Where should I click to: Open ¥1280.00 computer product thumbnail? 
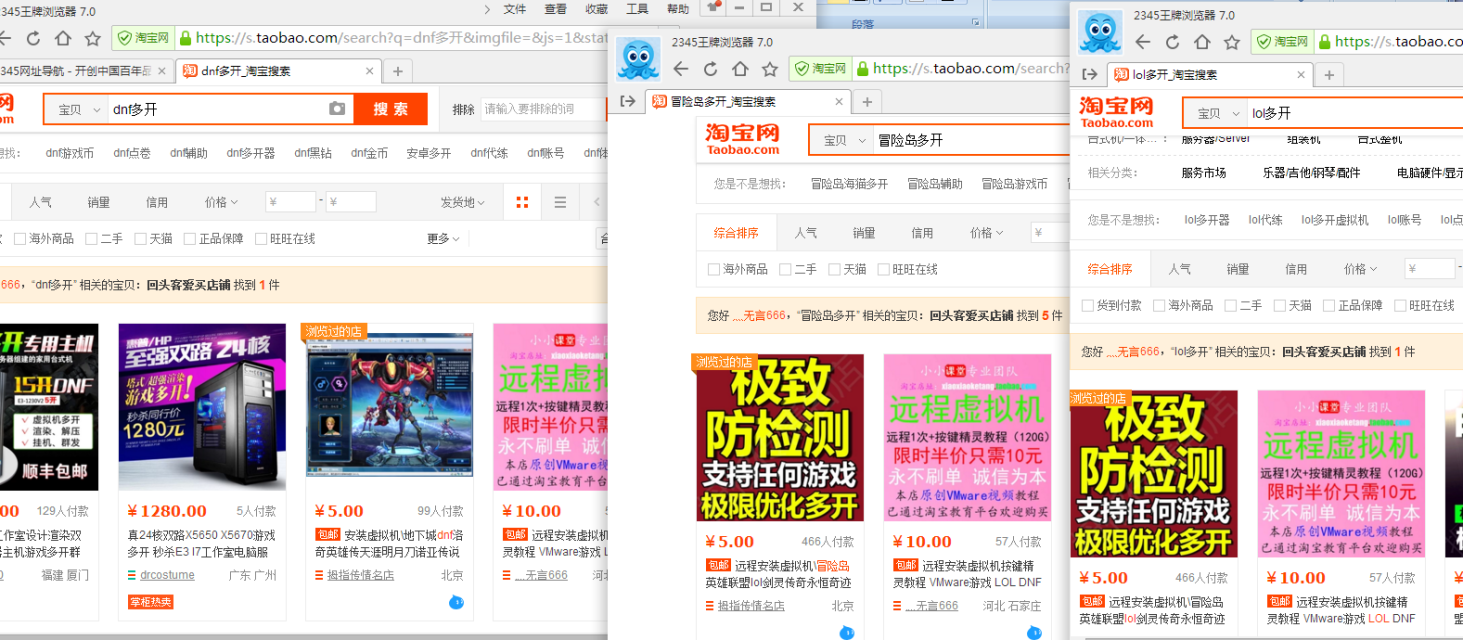coord(202,407)
